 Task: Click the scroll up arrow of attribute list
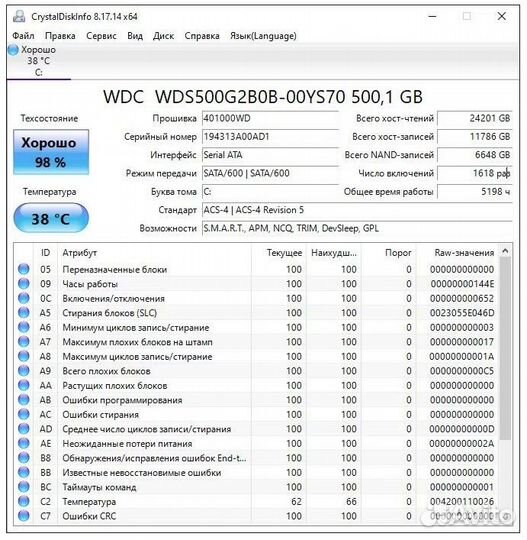point(505,251)
